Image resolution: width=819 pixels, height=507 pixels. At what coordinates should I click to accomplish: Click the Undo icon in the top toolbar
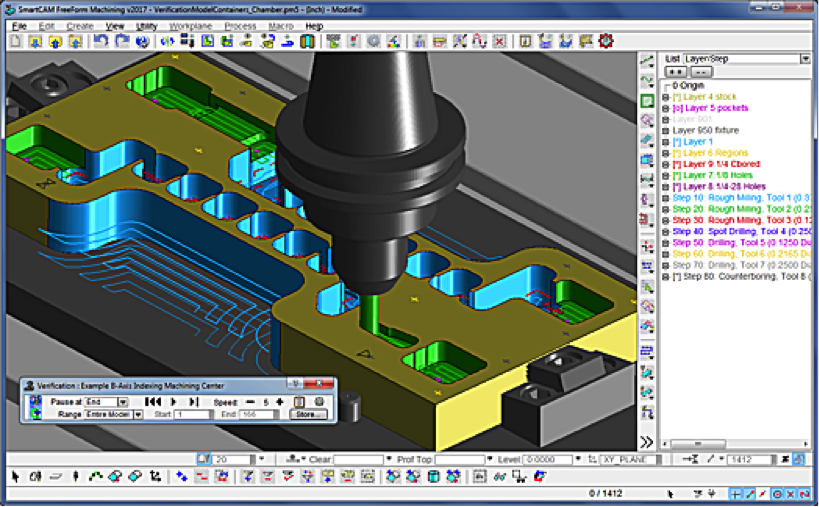pos(101,42)
